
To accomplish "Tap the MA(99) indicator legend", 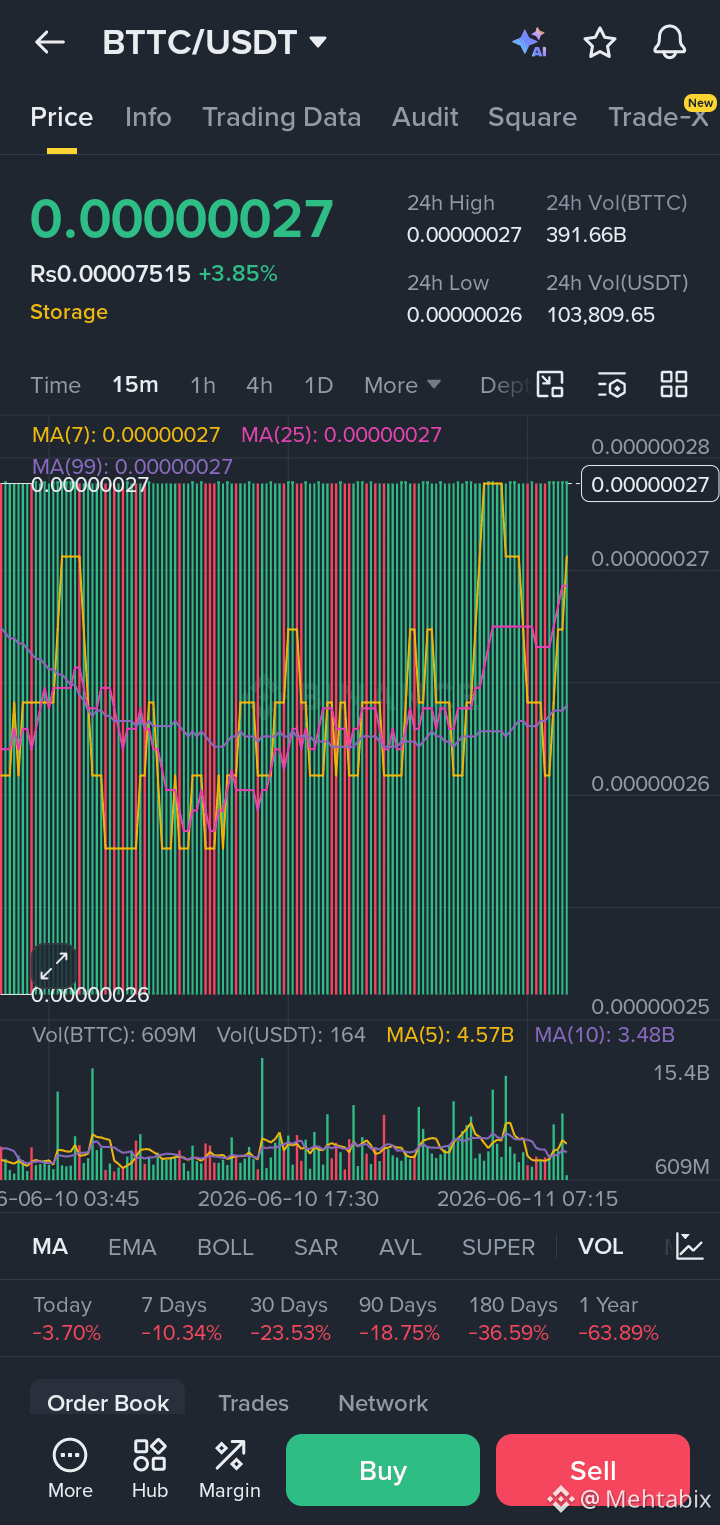I will coord(132,466).
